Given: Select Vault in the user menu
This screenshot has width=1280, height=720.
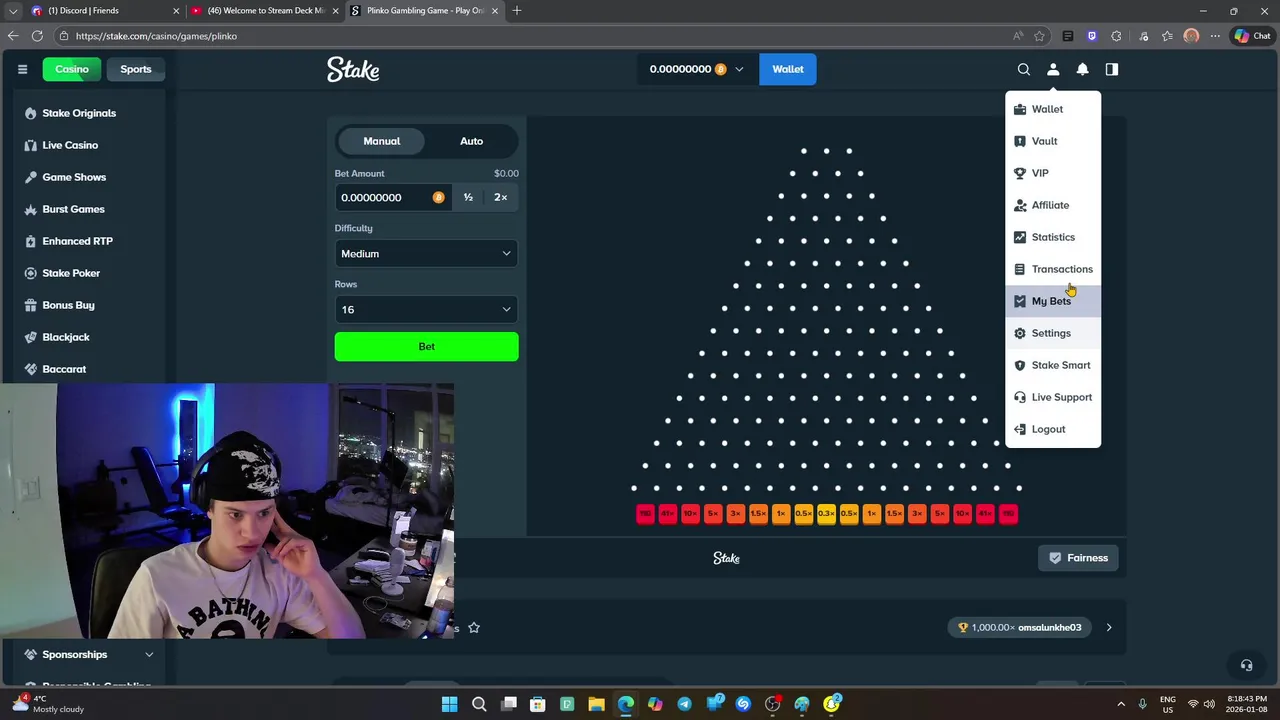Looking at the screenshot, I should pos(1053,141).
